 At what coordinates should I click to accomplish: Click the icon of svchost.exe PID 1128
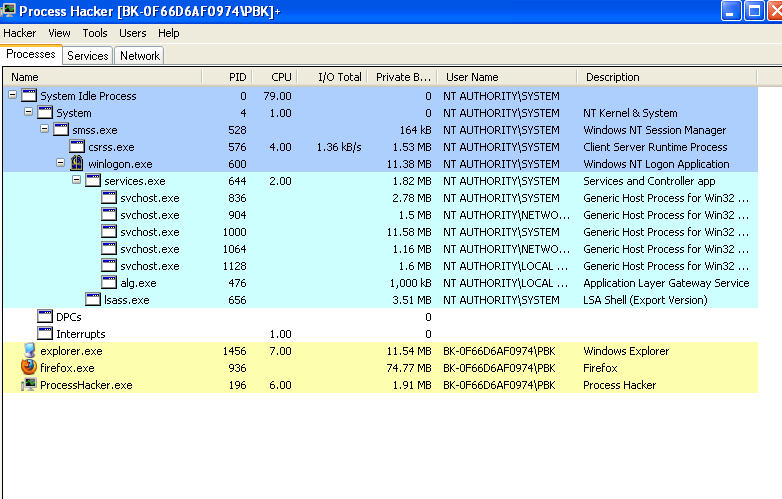109,265
